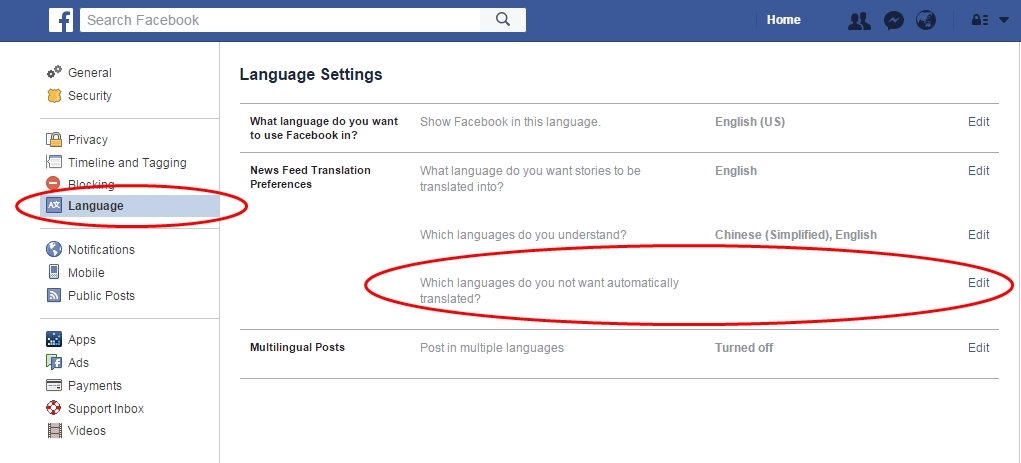Screen dimensions: 1021x463
Task: Open General settings in sidebar
Action: tap(89, 73)
